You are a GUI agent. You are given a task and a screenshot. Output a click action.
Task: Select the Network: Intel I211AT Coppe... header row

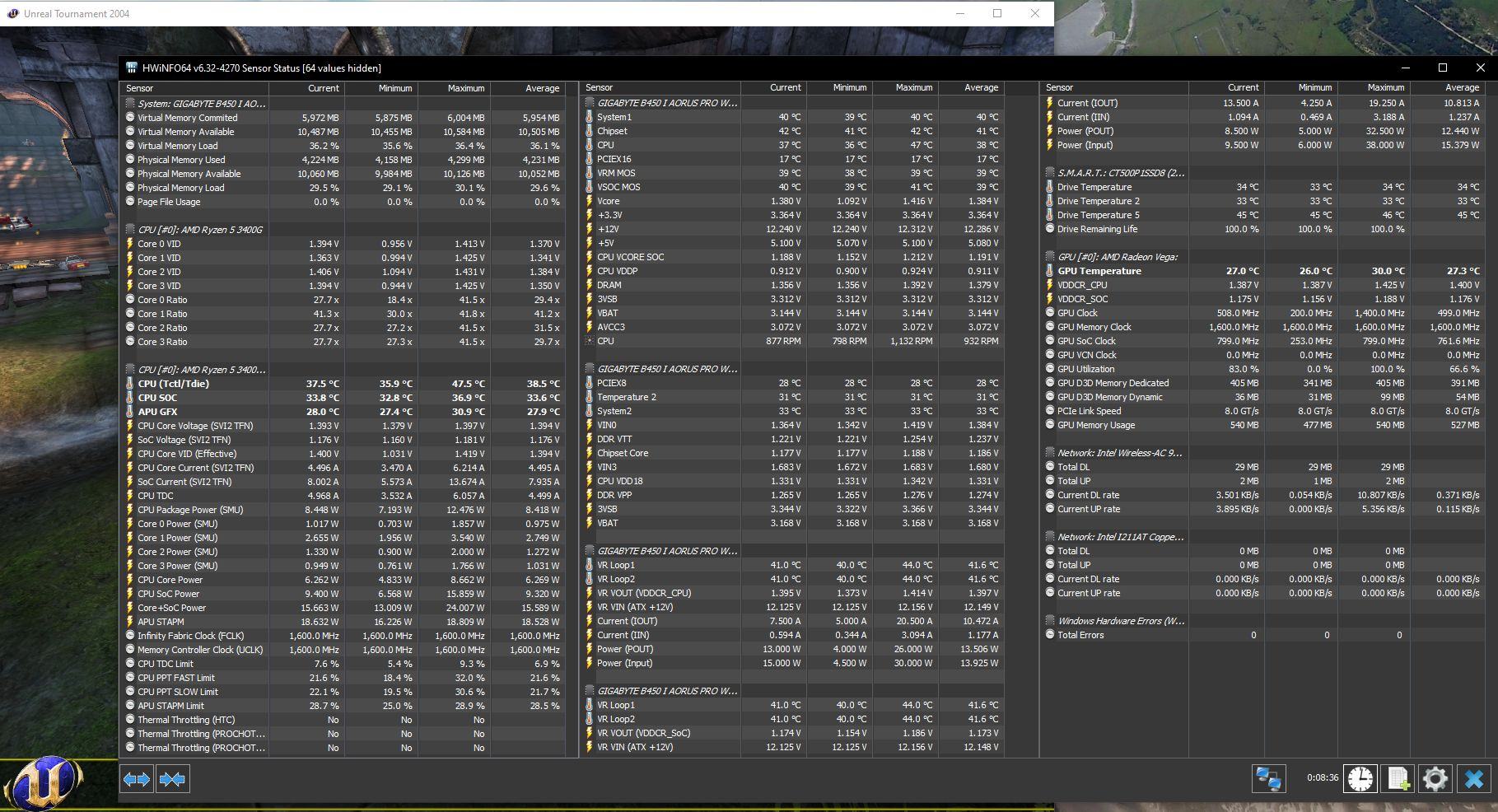pos(1262,537)
